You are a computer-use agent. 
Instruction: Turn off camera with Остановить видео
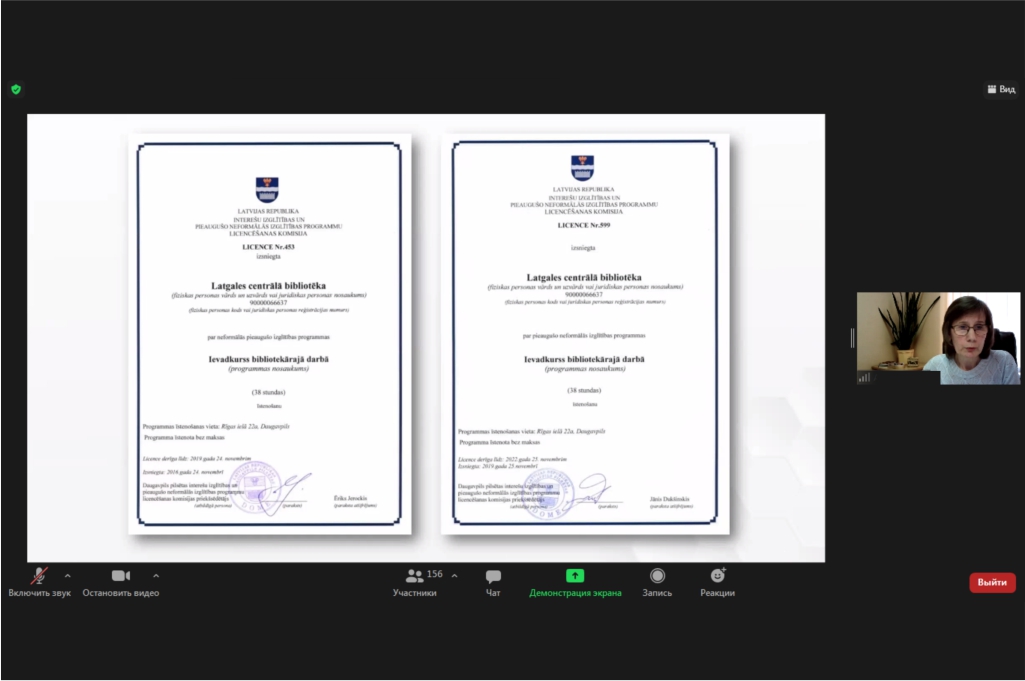point(121,582)
